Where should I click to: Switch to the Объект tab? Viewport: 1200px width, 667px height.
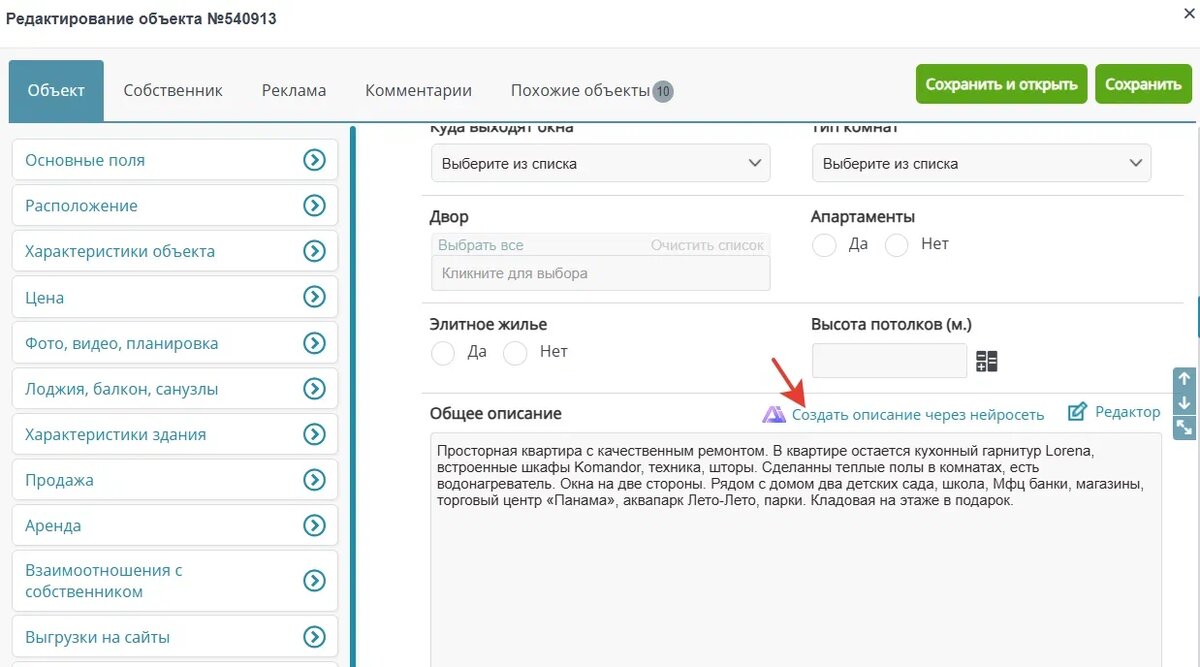(x=56, y=90)
